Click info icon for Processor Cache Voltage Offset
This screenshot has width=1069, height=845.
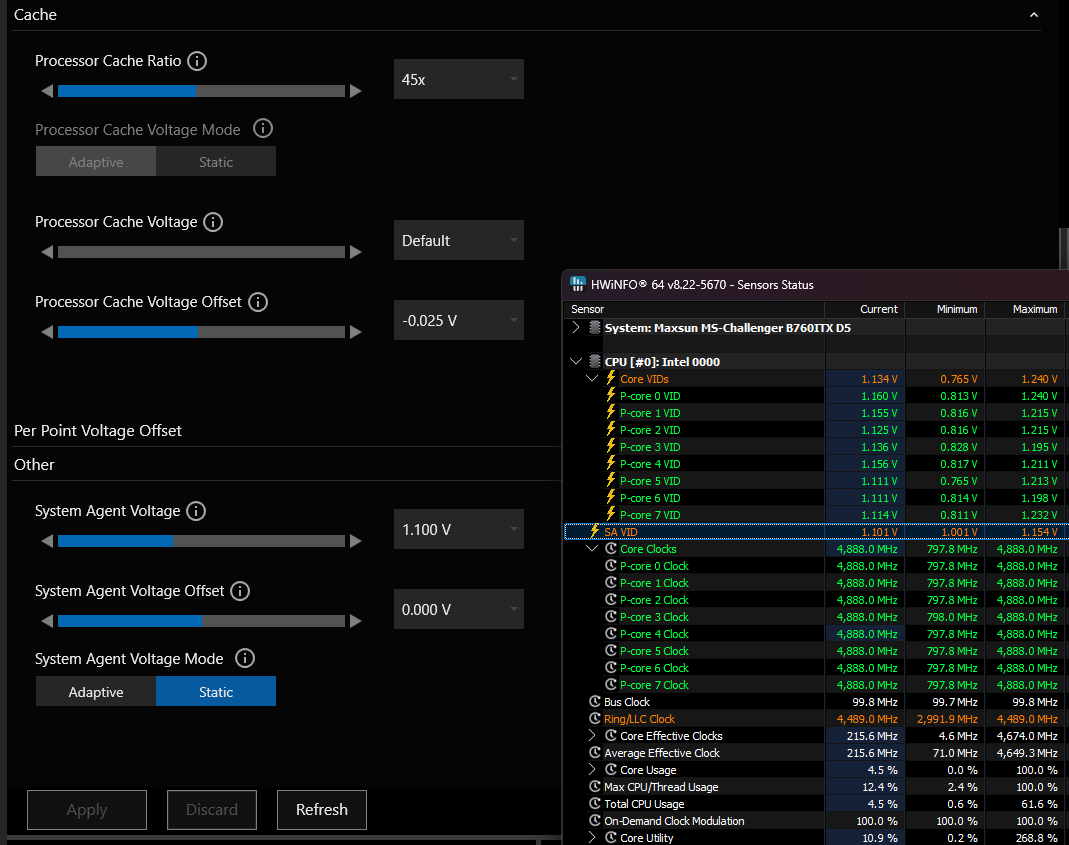258,302
